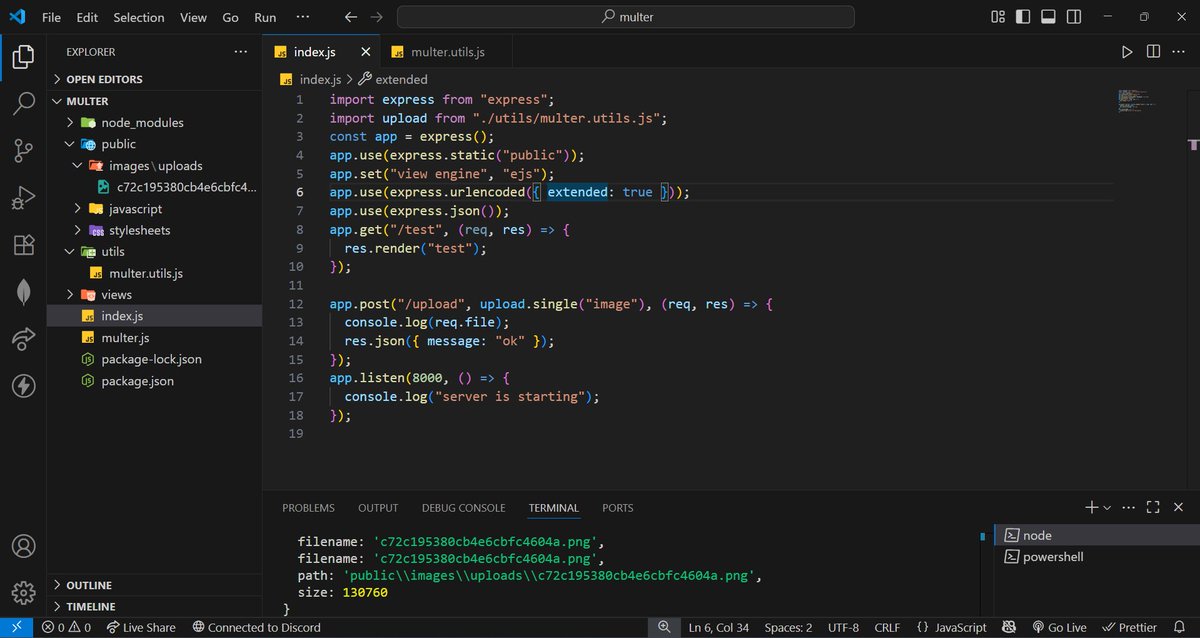Screen dimensions: 1200x638
Task: Open the Live Share activity icon
Action: pyautogui.click(x=23, y=339)
